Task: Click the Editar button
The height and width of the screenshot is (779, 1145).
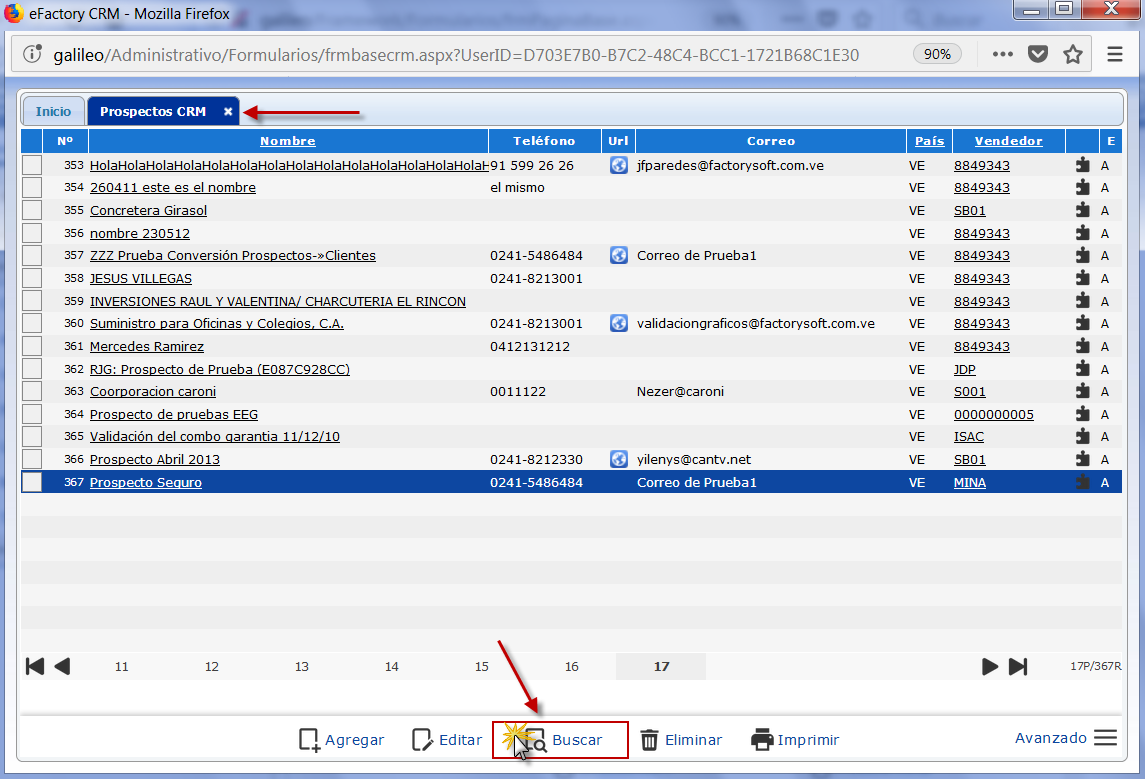Action: coord(447,740)
